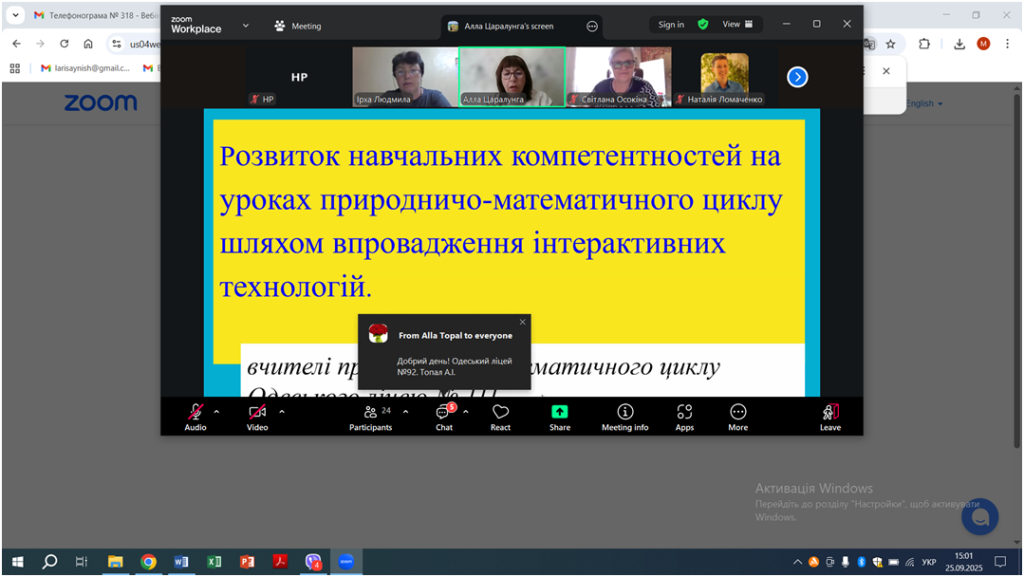Open larisaynish@gmail.c... bookmark
Image resolution: width=1024 pixels, height=577 pixels.
(86, 68)
